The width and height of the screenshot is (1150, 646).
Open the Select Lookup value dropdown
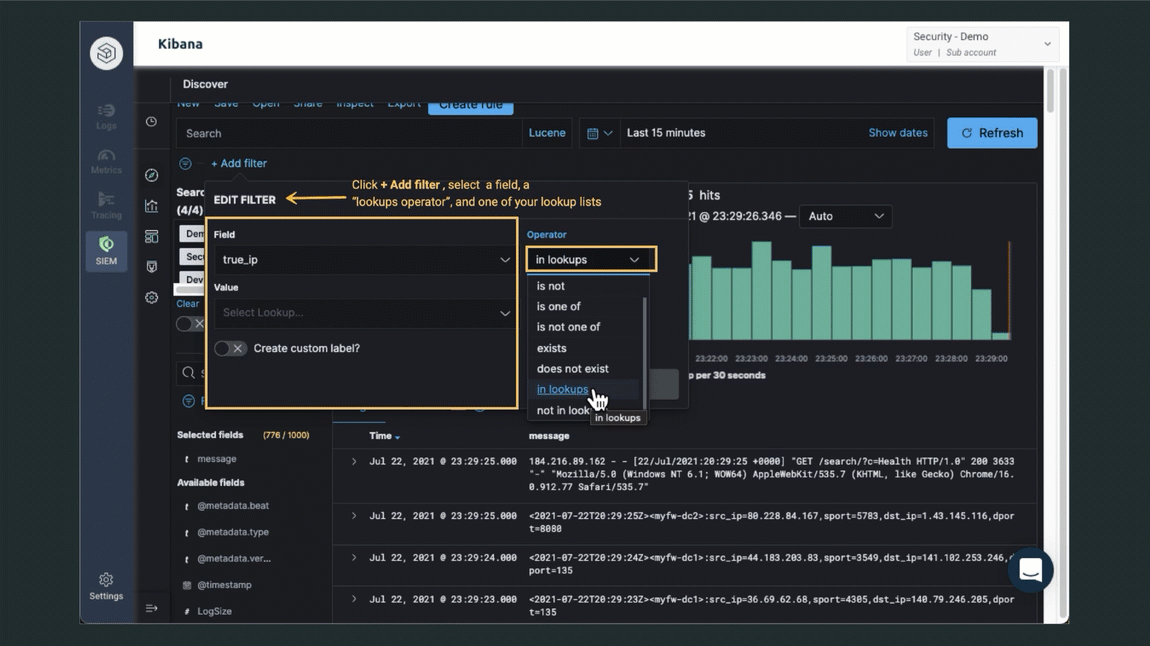365,313
